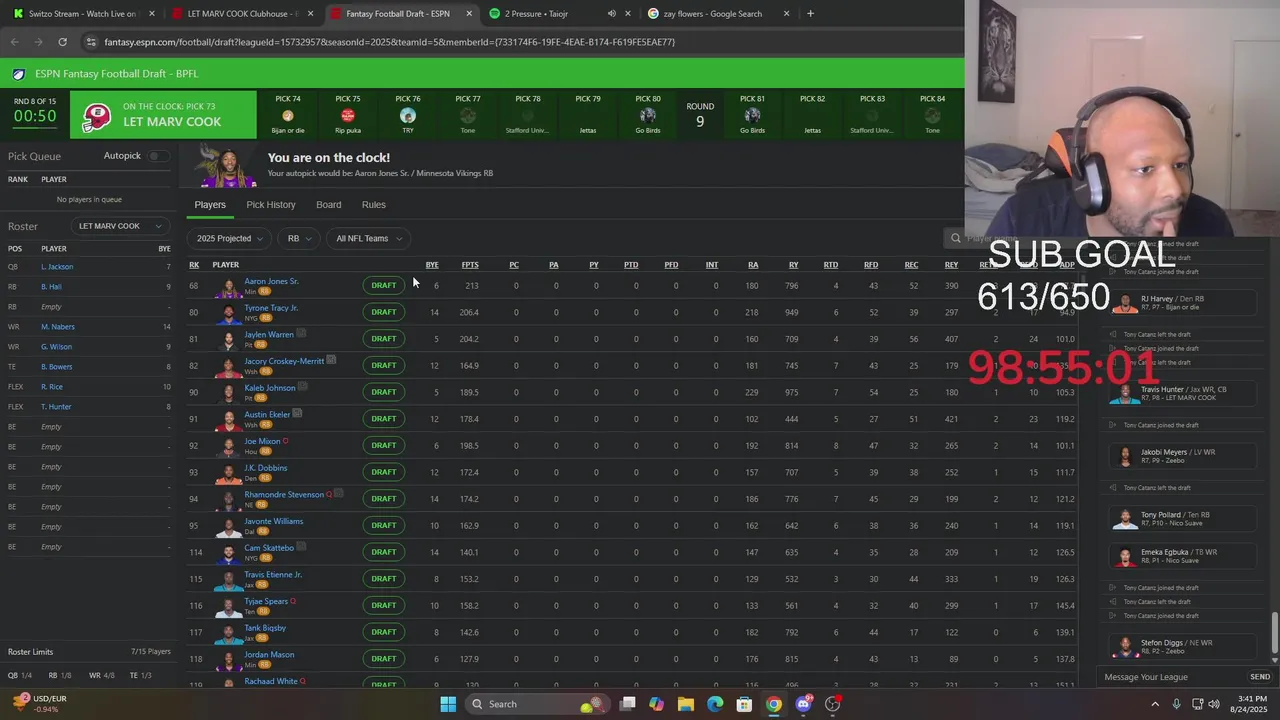Click Pick 75 Rip puka team icon
Viewport: 1280px width, 720px height.
pyautogui.click(x=348, y=116)
